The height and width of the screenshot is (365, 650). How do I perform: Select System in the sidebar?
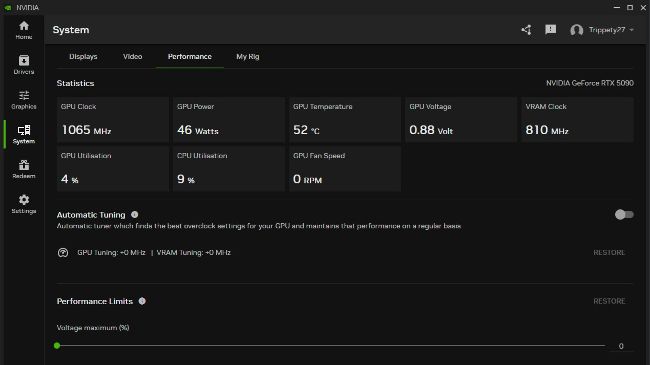click(24, 134)
